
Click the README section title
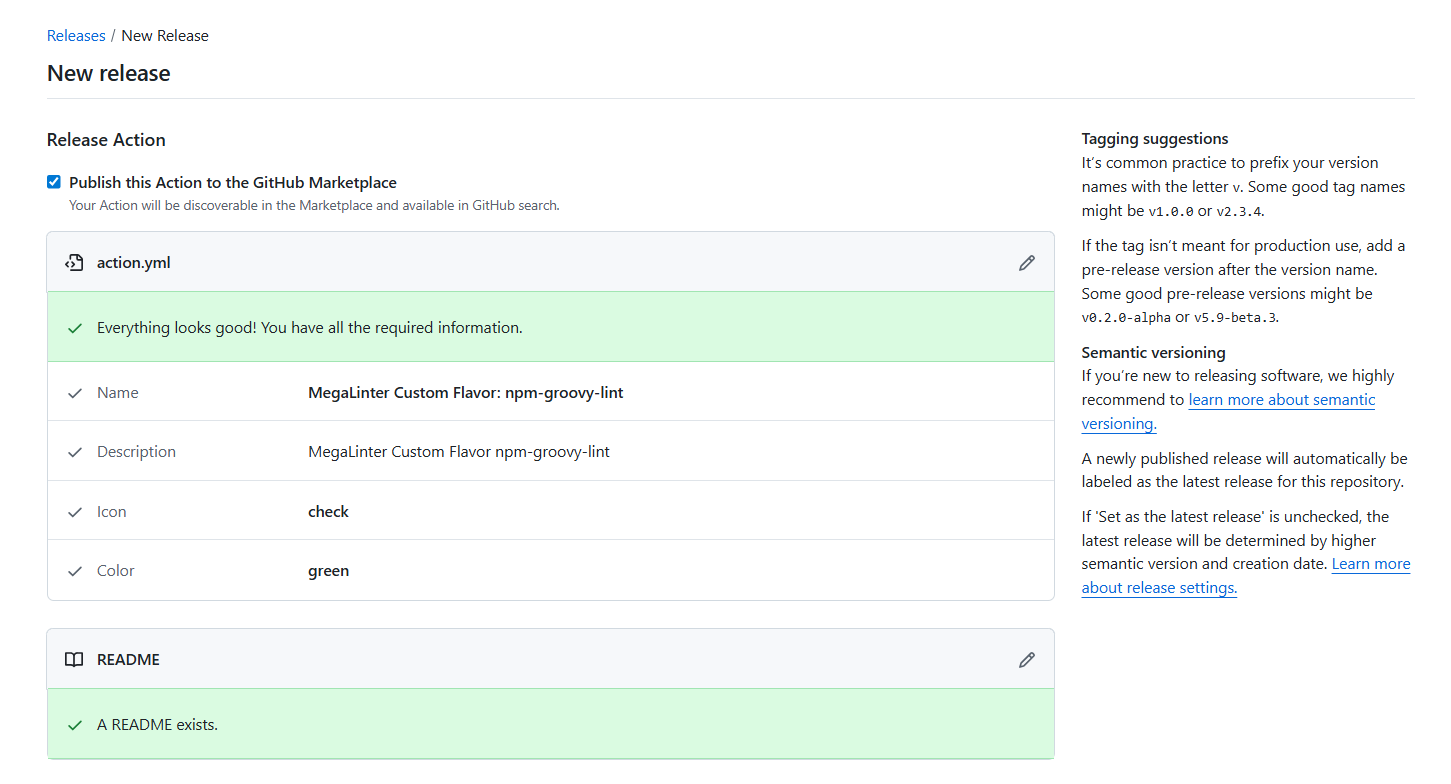click(128, 660)
